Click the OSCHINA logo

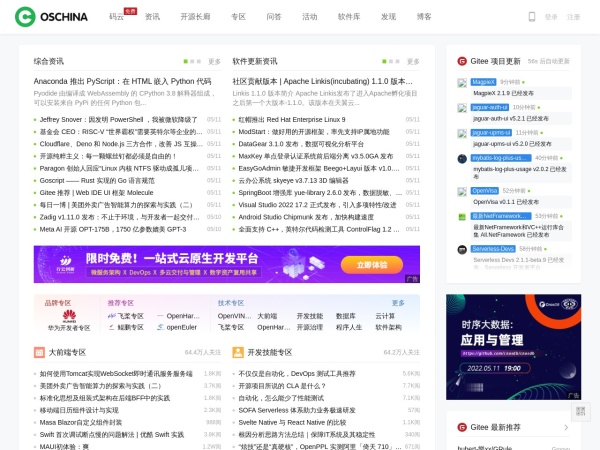coord(50,16)
